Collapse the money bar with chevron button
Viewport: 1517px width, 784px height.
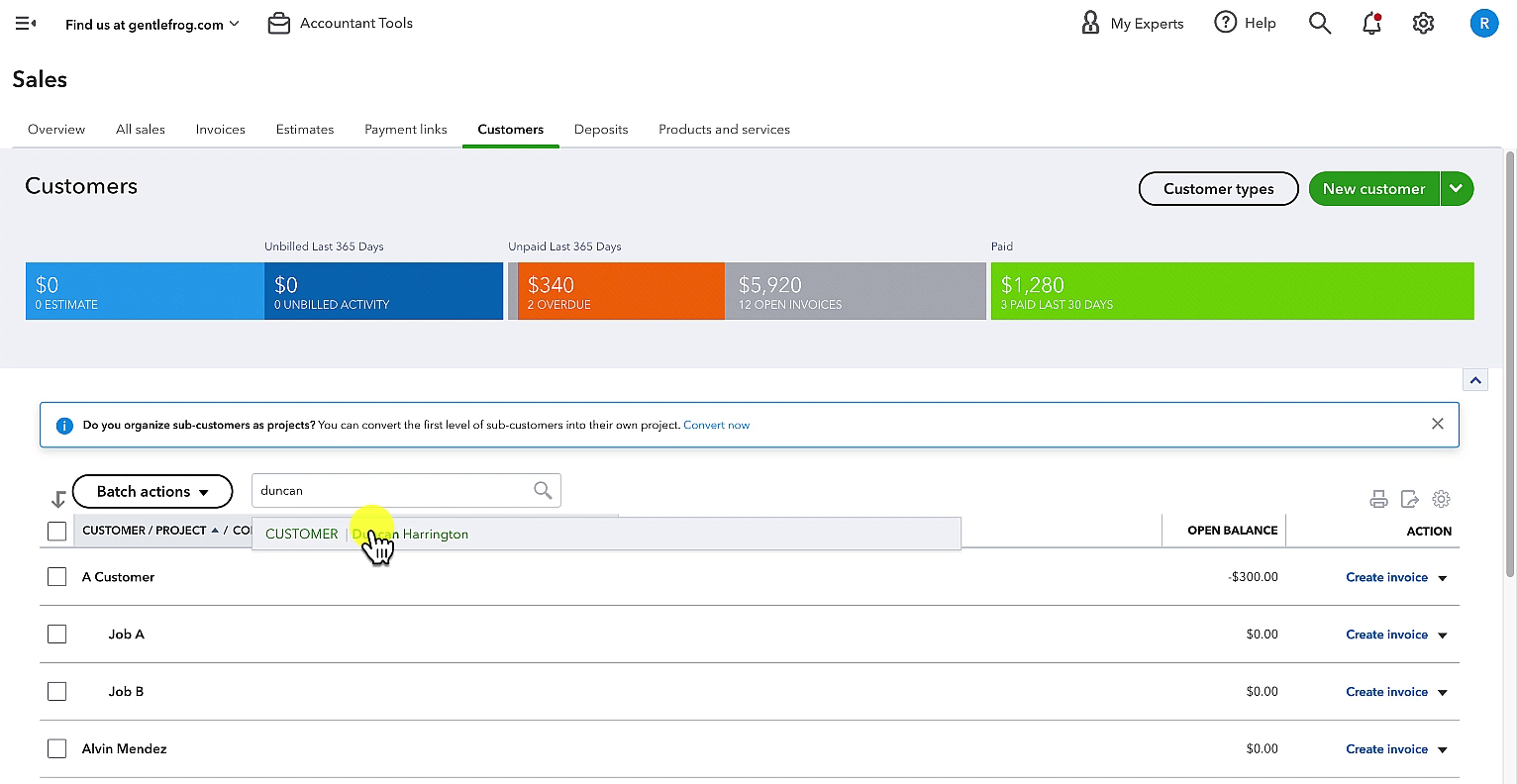pos(1475,380)
